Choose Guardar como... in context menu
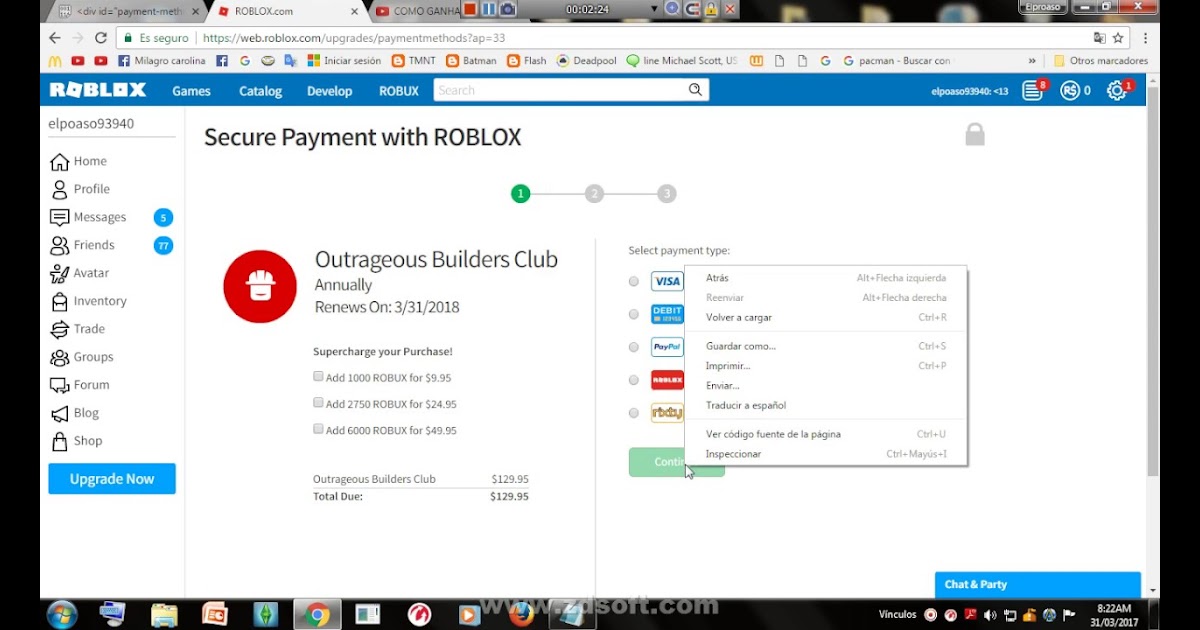The height and width of the screenshot is (630, 1200). pos(826,346)
